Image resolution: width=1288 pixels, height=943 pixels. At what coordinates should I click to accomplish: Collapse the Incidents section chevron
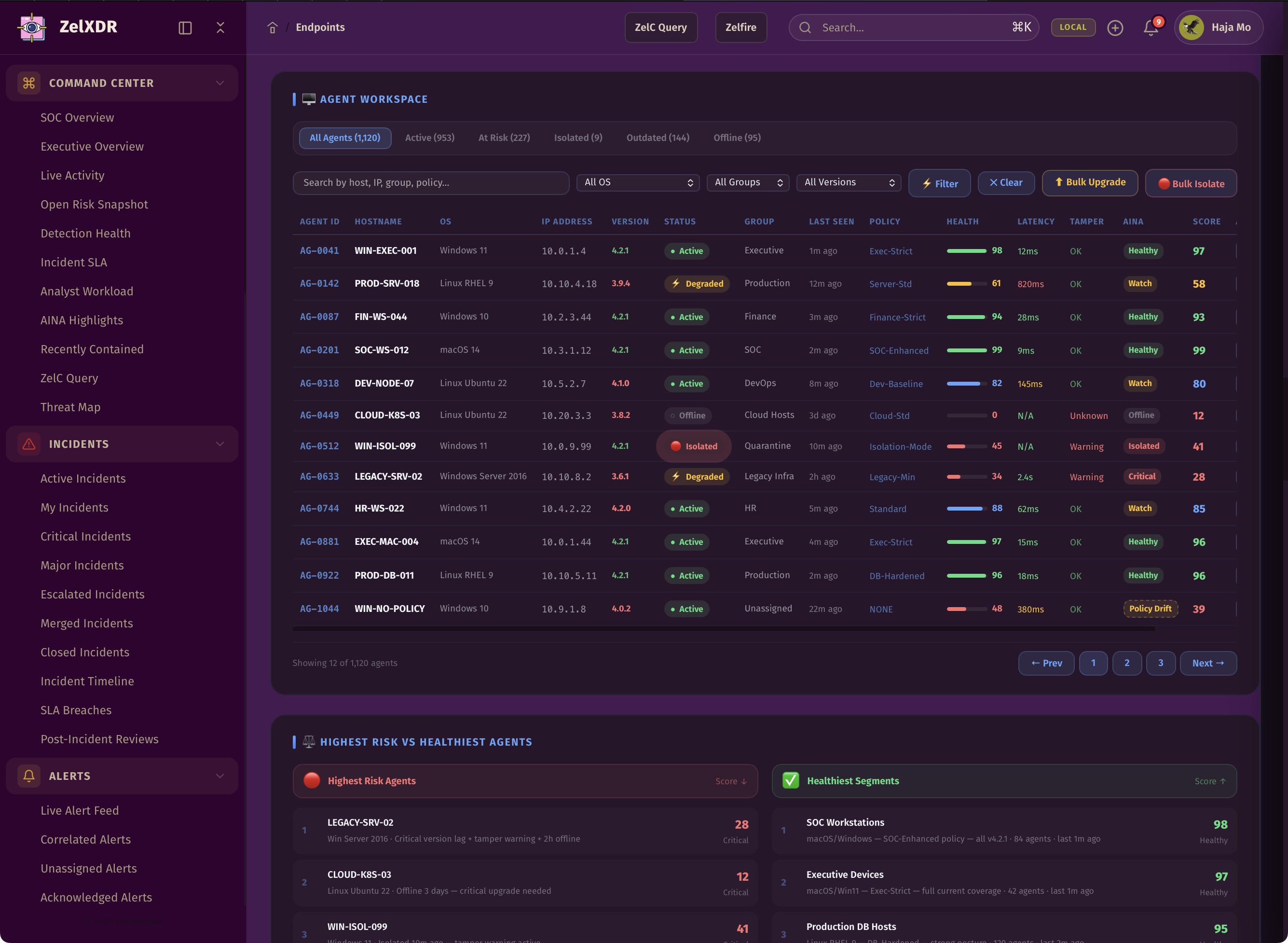pyautogui.click(x=219, y=444)
